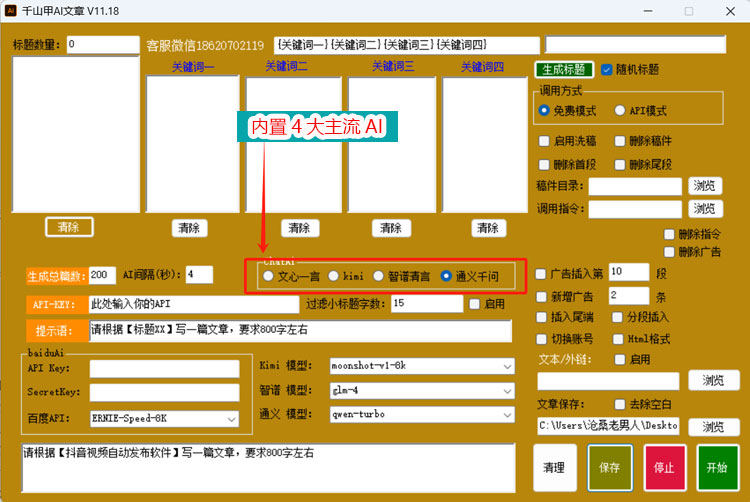750x502 pixels.
Task: Select the 智谱清言 AI radio option
Action: [x=378, y=276]
